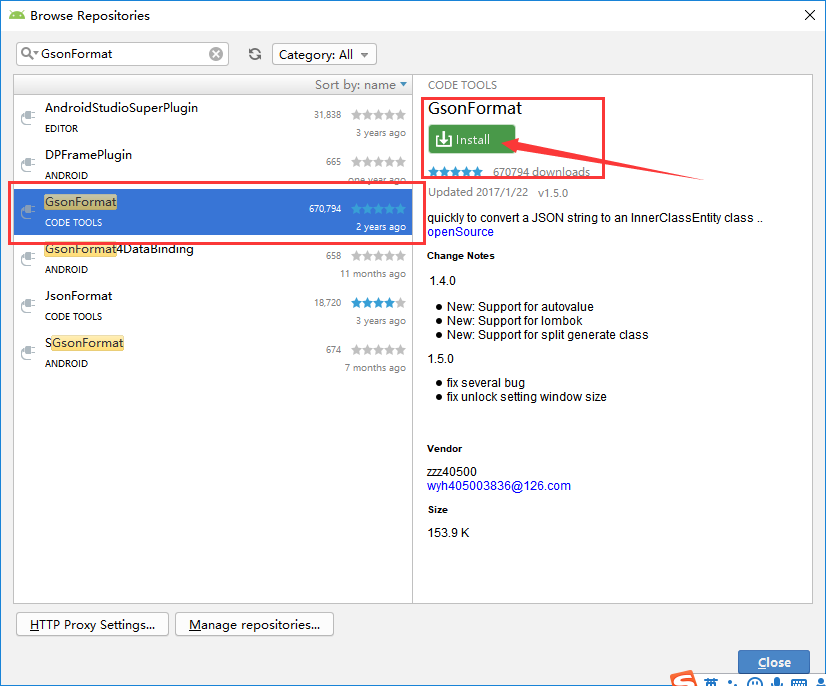This screenshot has height=686, width=826.
Task: Click the Sogou input method icon
Action: point(684,679)
